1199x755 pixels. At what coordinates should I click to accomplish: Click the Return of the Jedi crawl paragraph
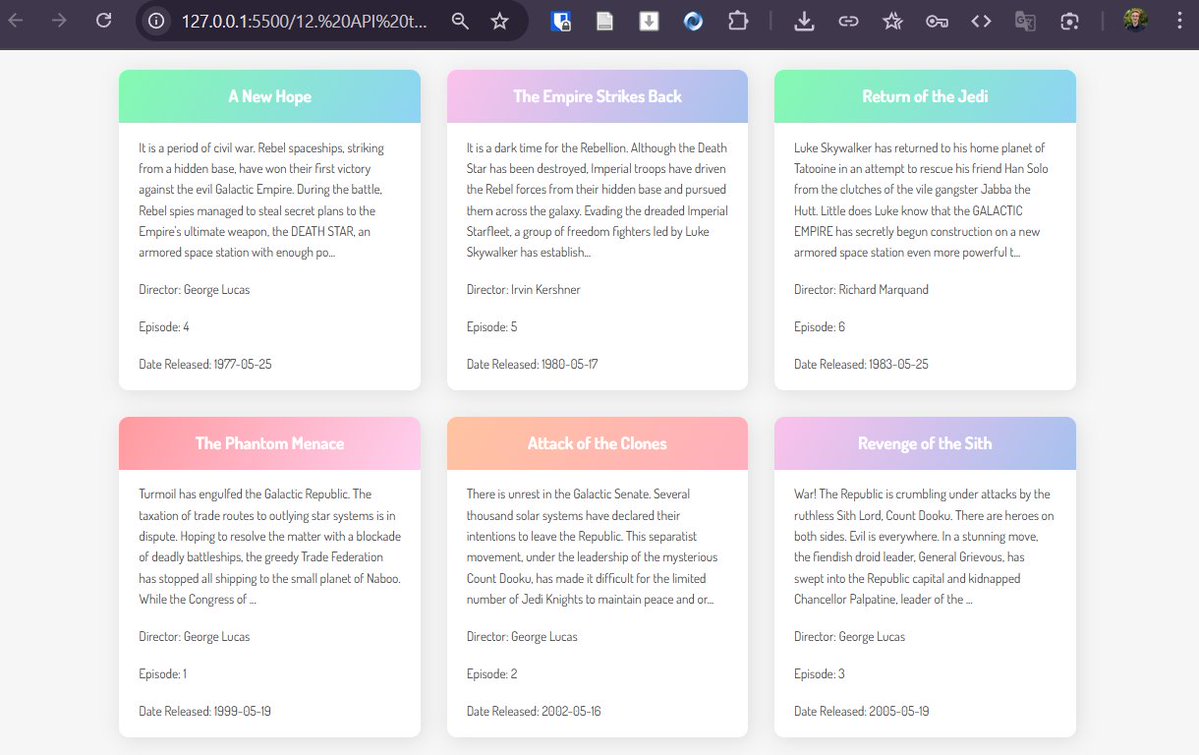point(921,200)
